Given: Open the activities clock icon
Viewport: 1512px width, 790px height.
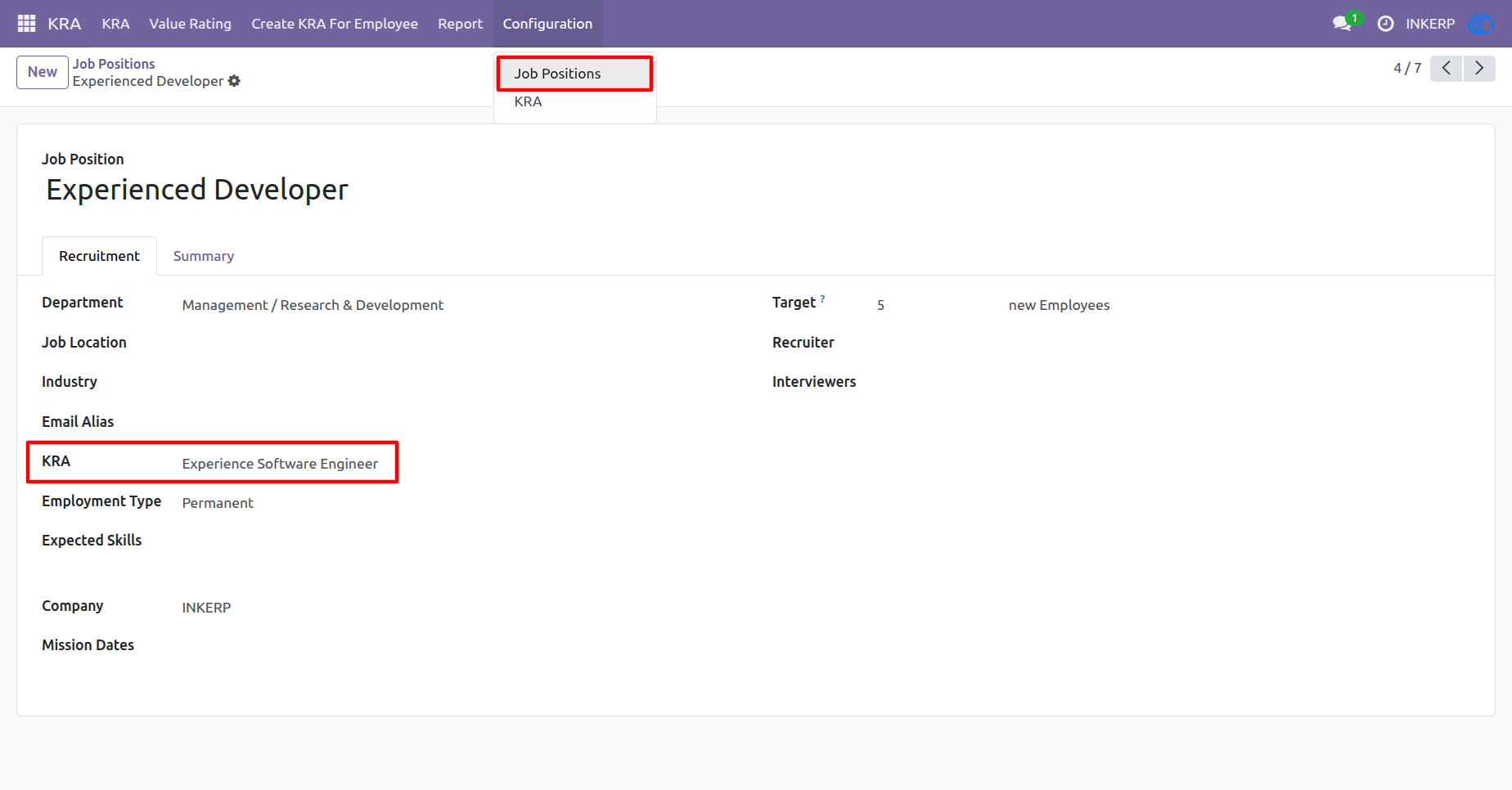Looking at the screenshot, I should click(x=1385, y=24).
